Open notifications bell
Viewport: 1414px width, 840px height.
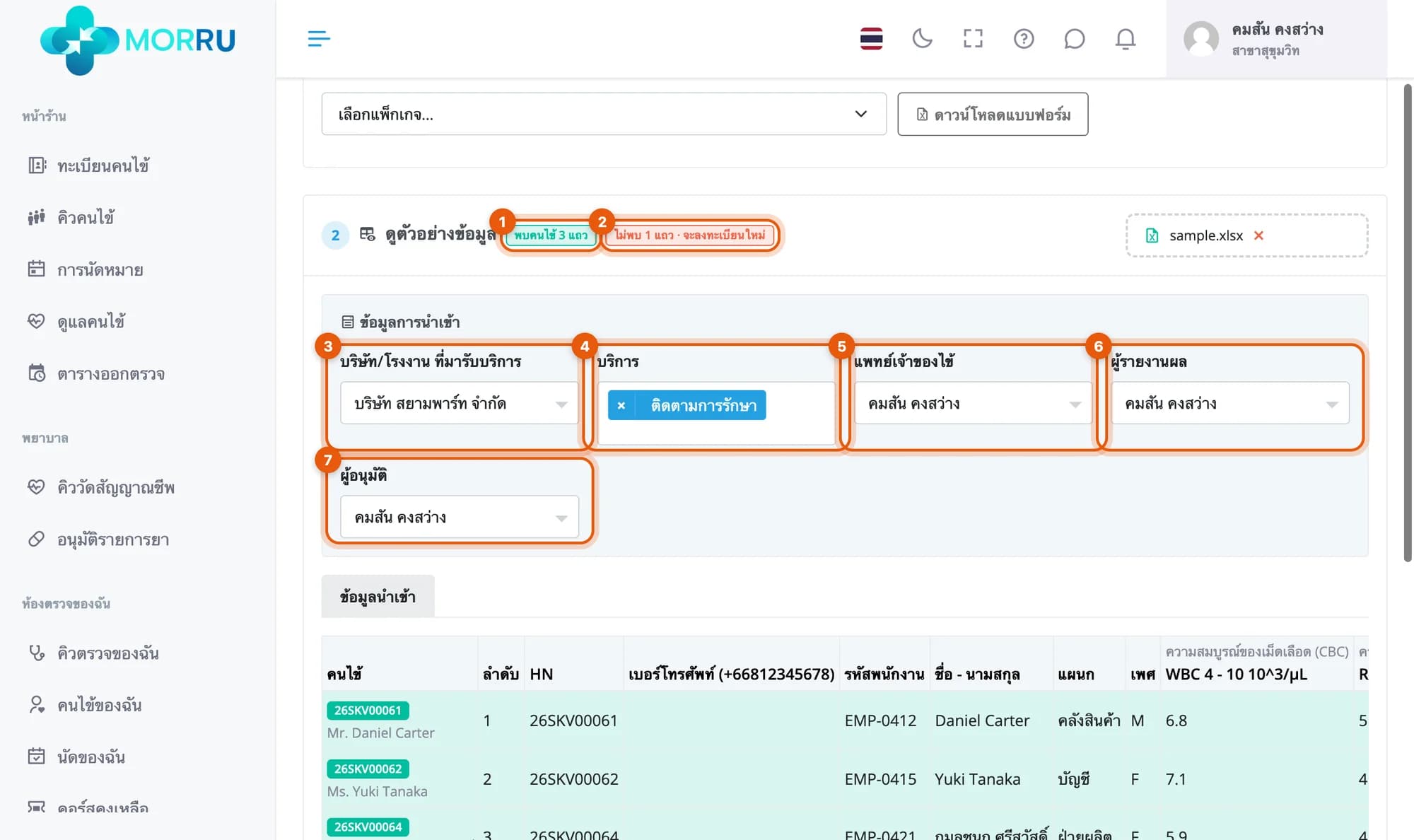(x=1125, y=38)
